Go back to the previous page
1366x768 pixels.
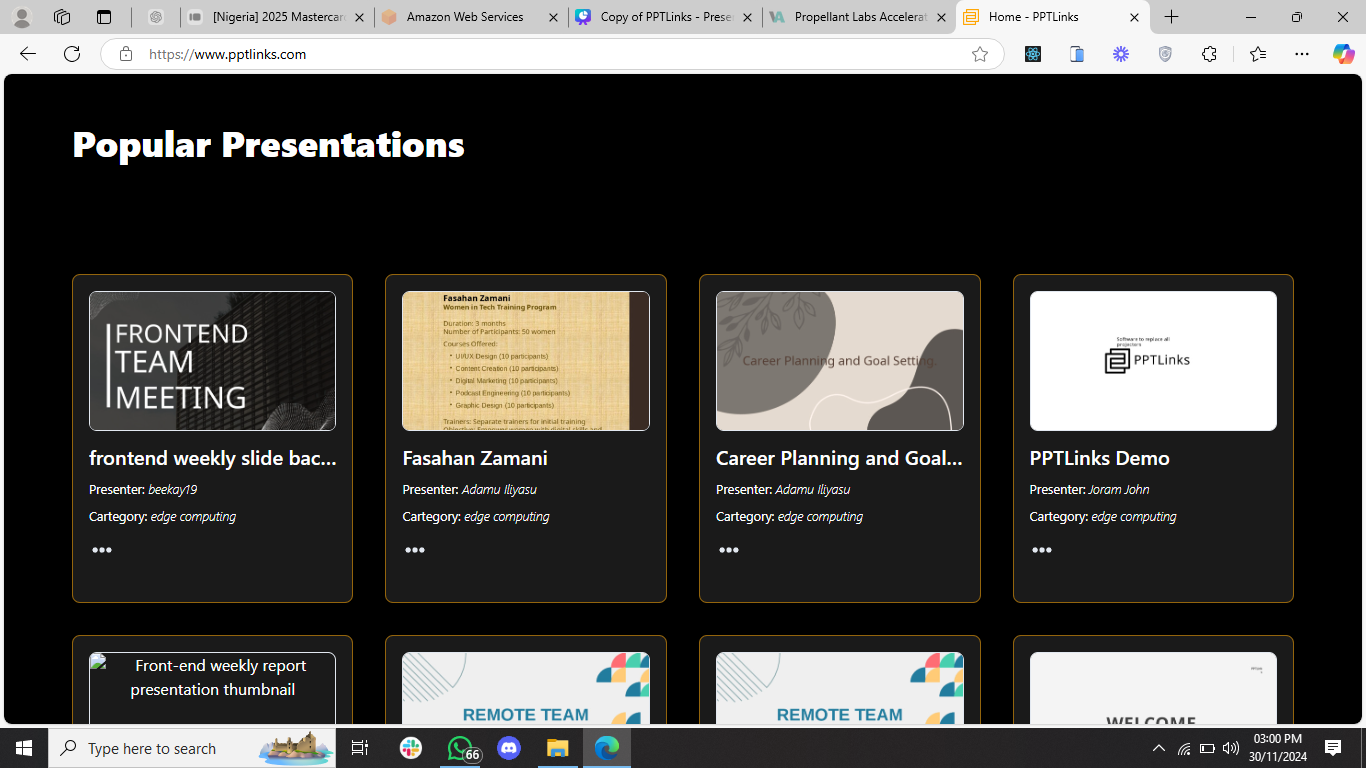point(28,54)
